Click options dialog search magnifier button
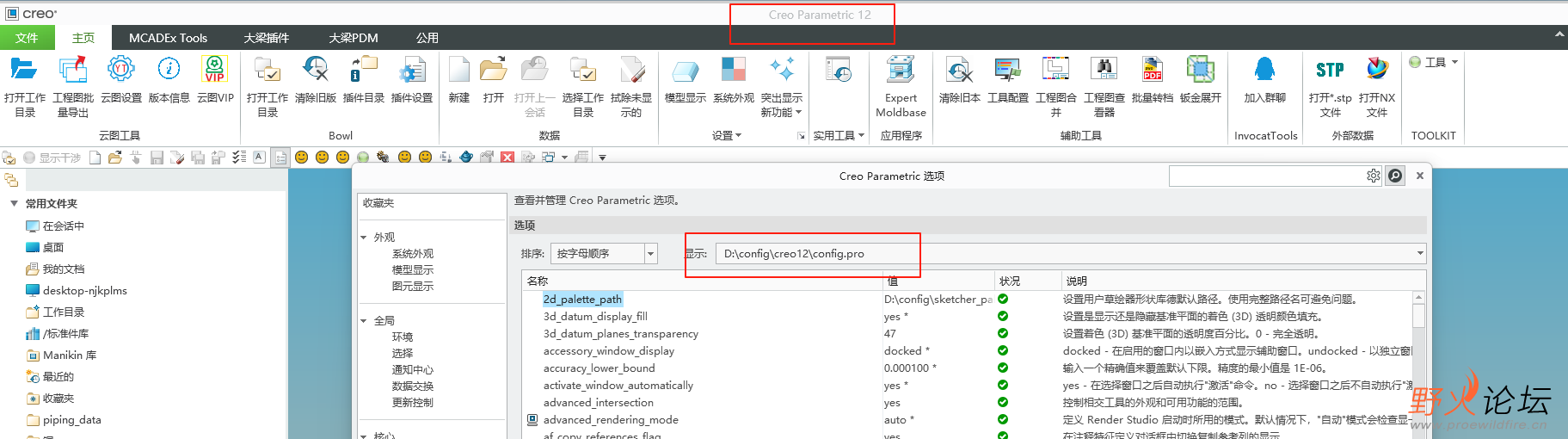1568x439 pixels. 1395,176
